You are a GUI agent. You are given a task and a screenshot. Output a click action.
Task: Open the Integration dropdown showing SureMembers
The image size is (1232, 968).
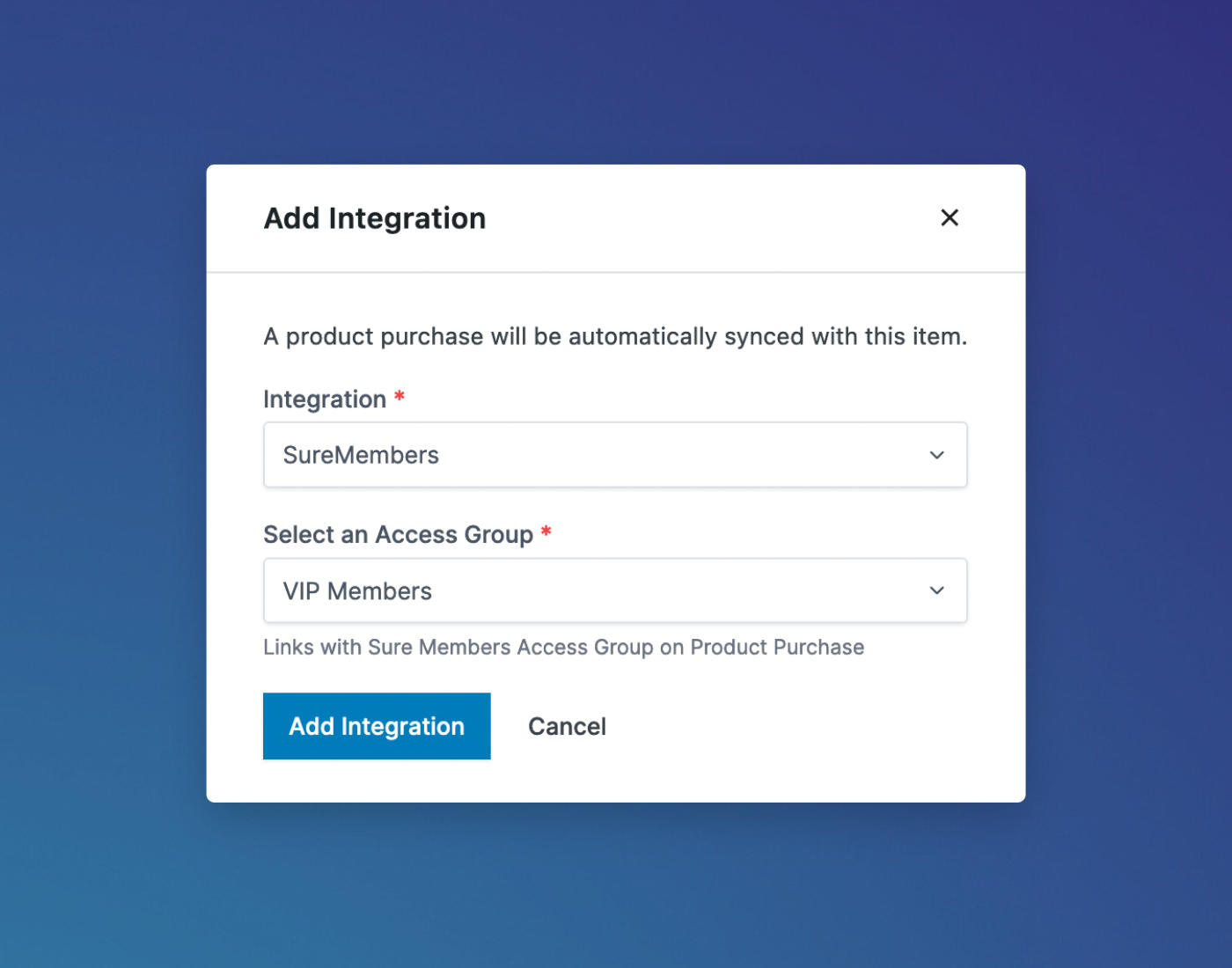(x=615, y=455)
